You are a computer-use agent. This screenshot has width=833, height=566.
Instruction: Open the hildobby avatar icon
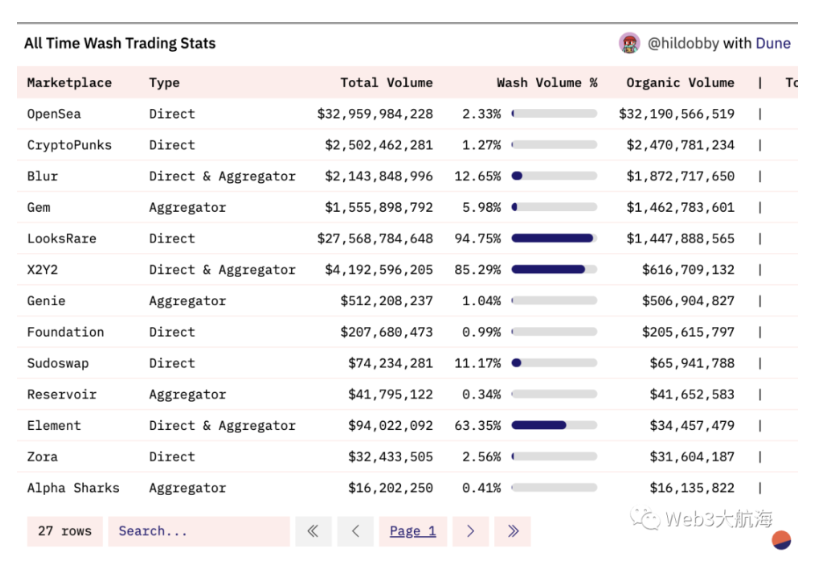630,43
